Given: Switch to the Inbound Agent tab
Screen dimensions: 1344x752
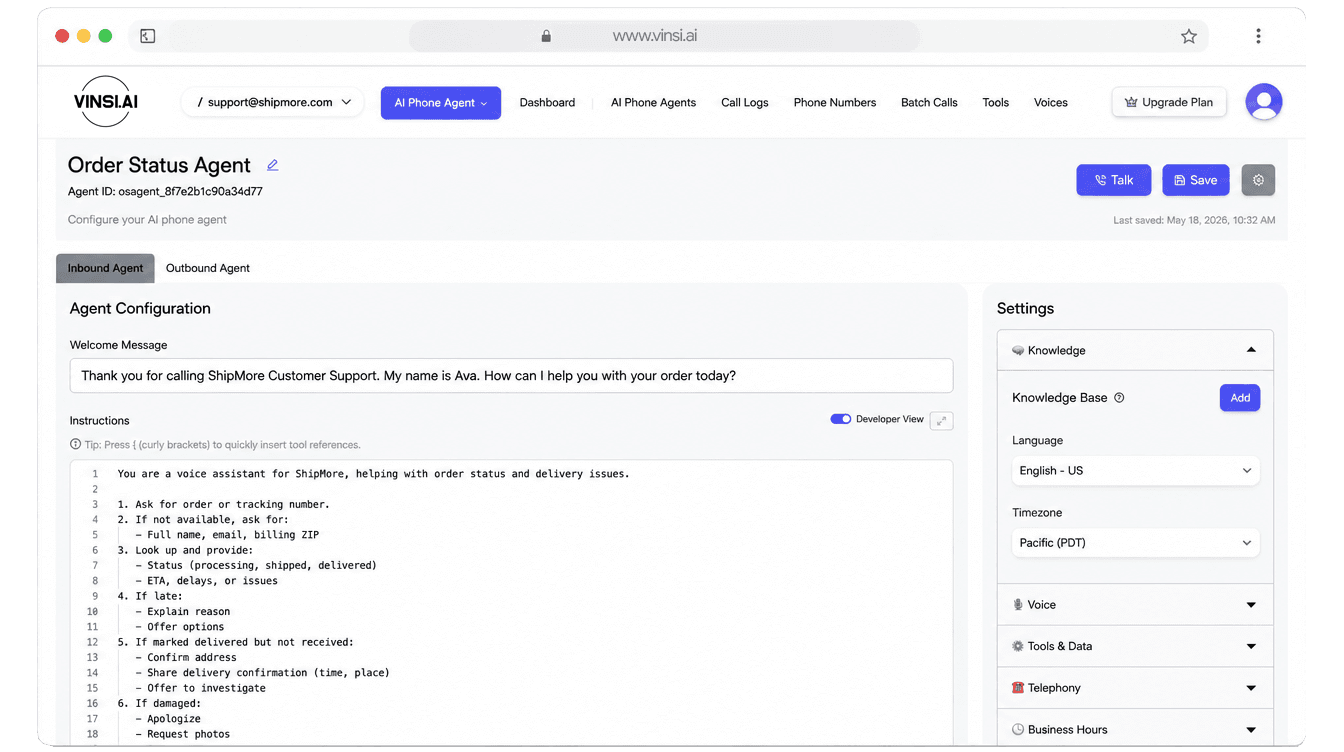Looking at the screenshot, I should [x=105, y=268].
